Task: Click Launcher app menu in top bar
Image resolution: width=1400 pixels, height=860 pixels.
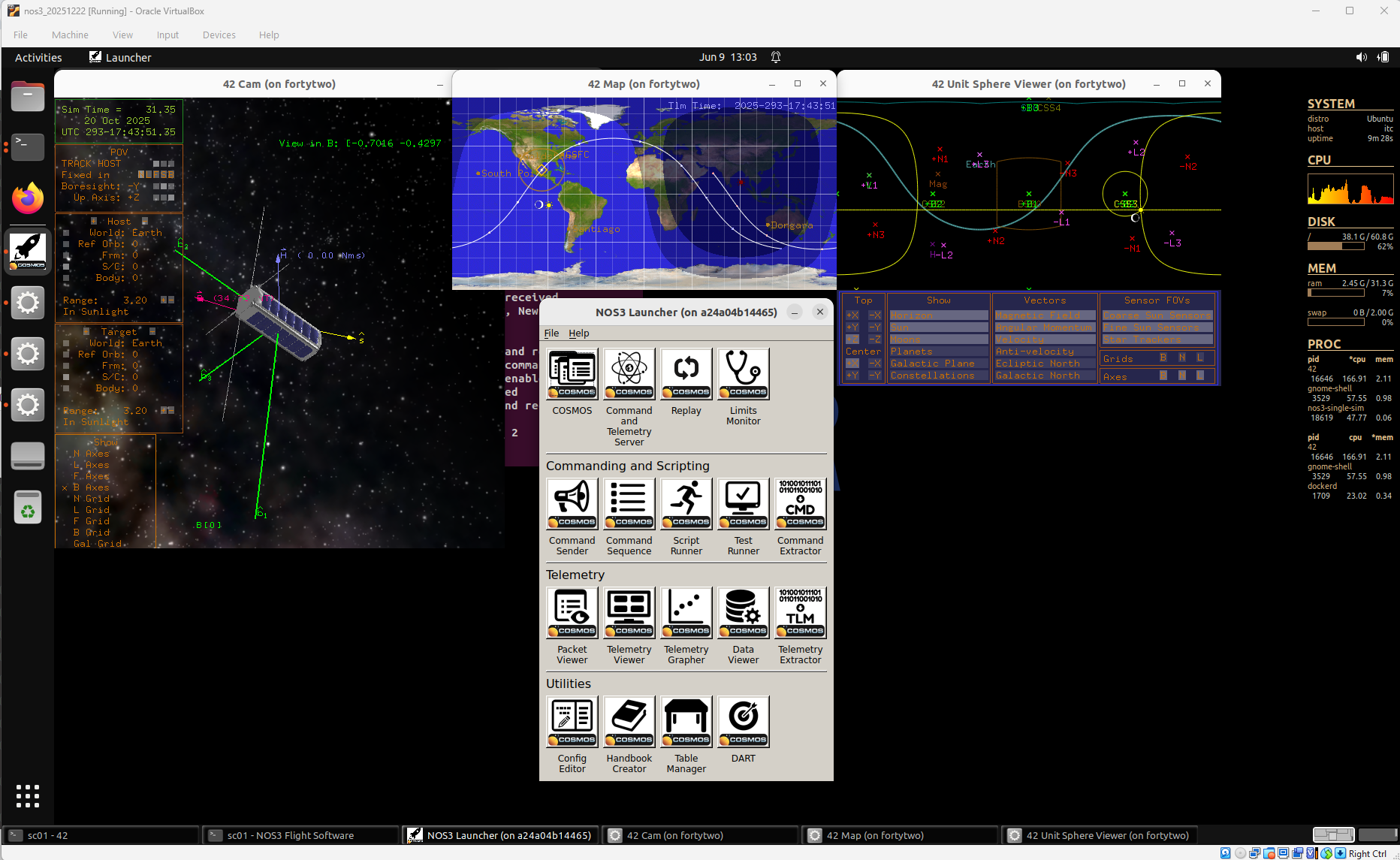Action: coord(120,58)
